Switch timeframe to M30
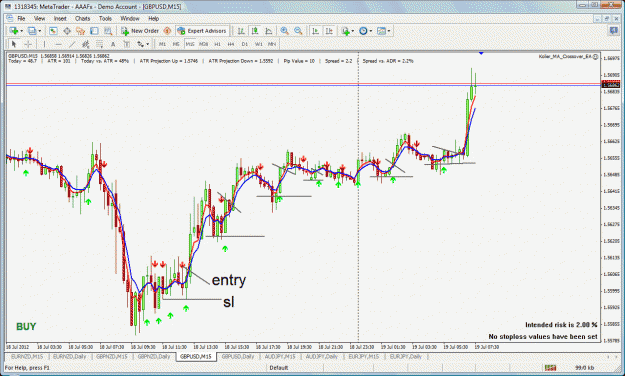Viewport: 625px width, 376px height. tap(204, 44)
